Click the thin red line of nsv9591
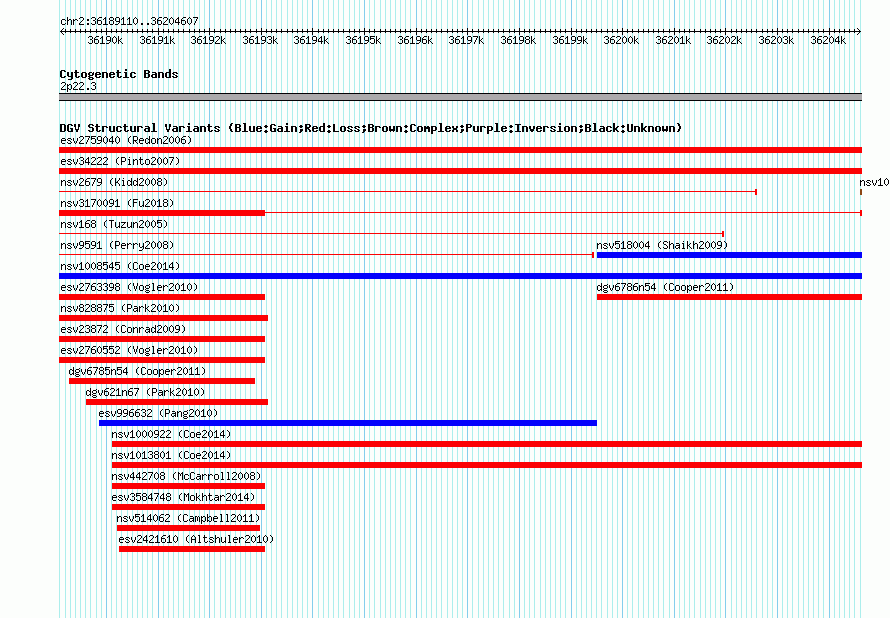This screenshot has height=618, width=890. tap(326, 255)
